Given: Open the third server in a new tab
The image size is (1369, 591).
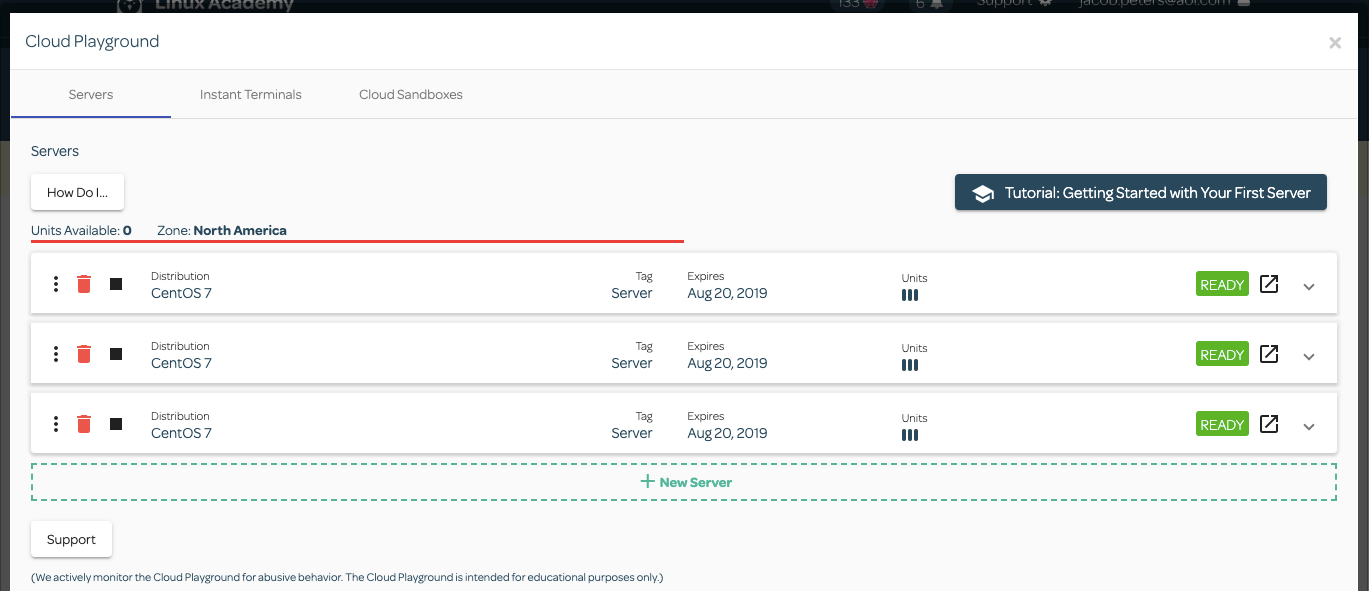Looking at the screenshot, I should click(1268, 423).
